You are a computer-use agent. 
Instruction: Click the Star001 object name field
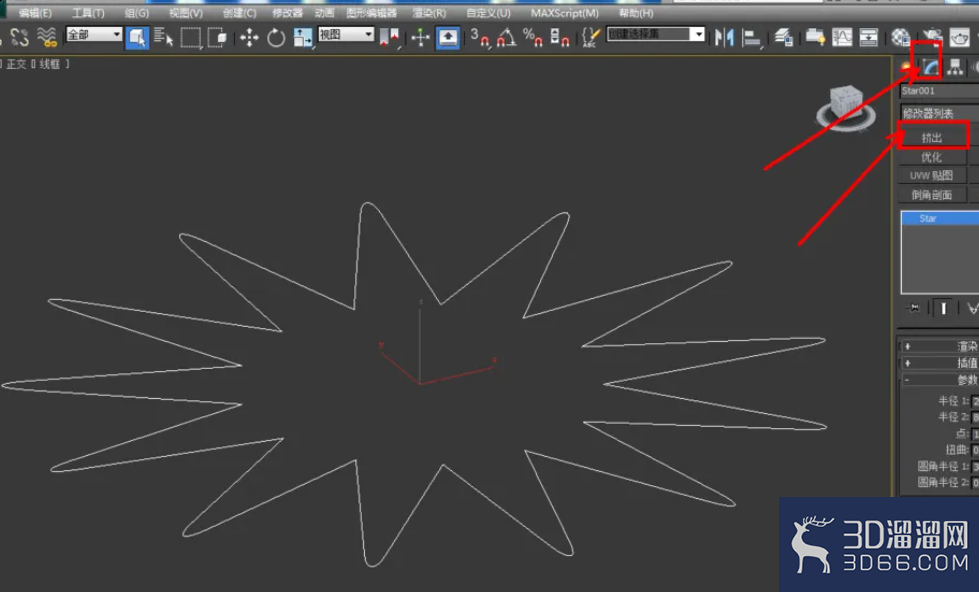click(939, 91)
